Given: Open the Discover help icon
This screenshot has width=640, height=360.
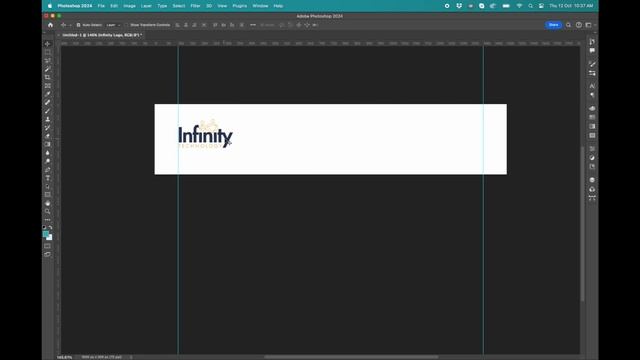Looking at the screenshot, I should point(578,25).
